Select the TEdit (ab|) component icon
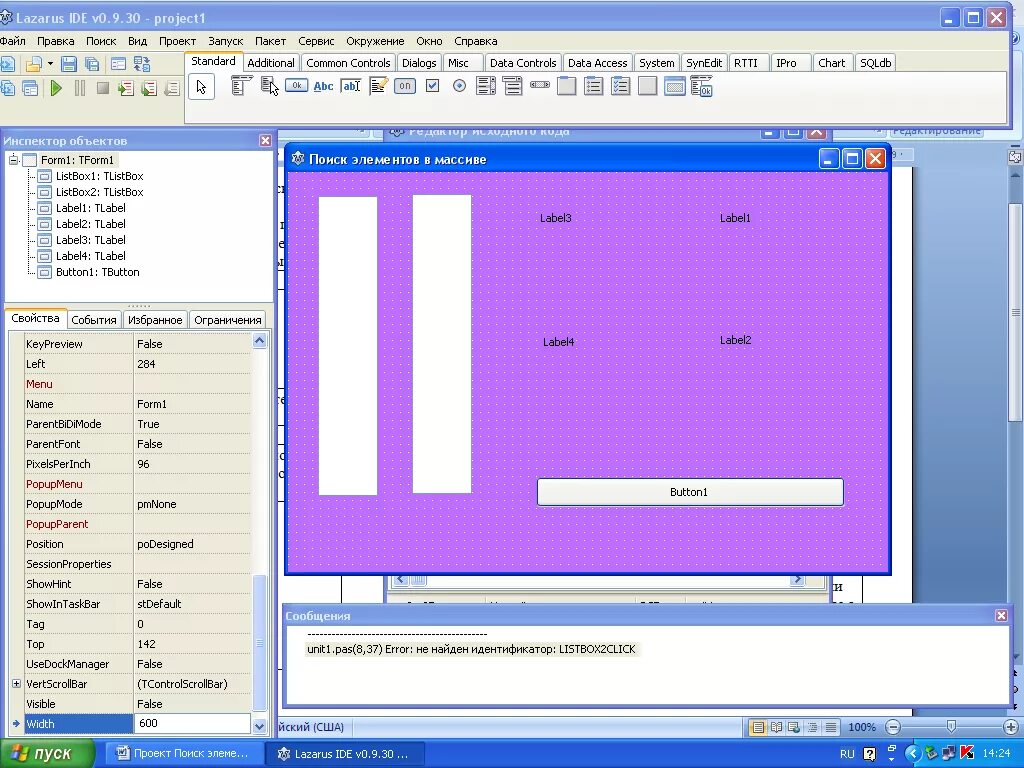The height and width of the screenshot is (768, 1024). coord(351,86)
